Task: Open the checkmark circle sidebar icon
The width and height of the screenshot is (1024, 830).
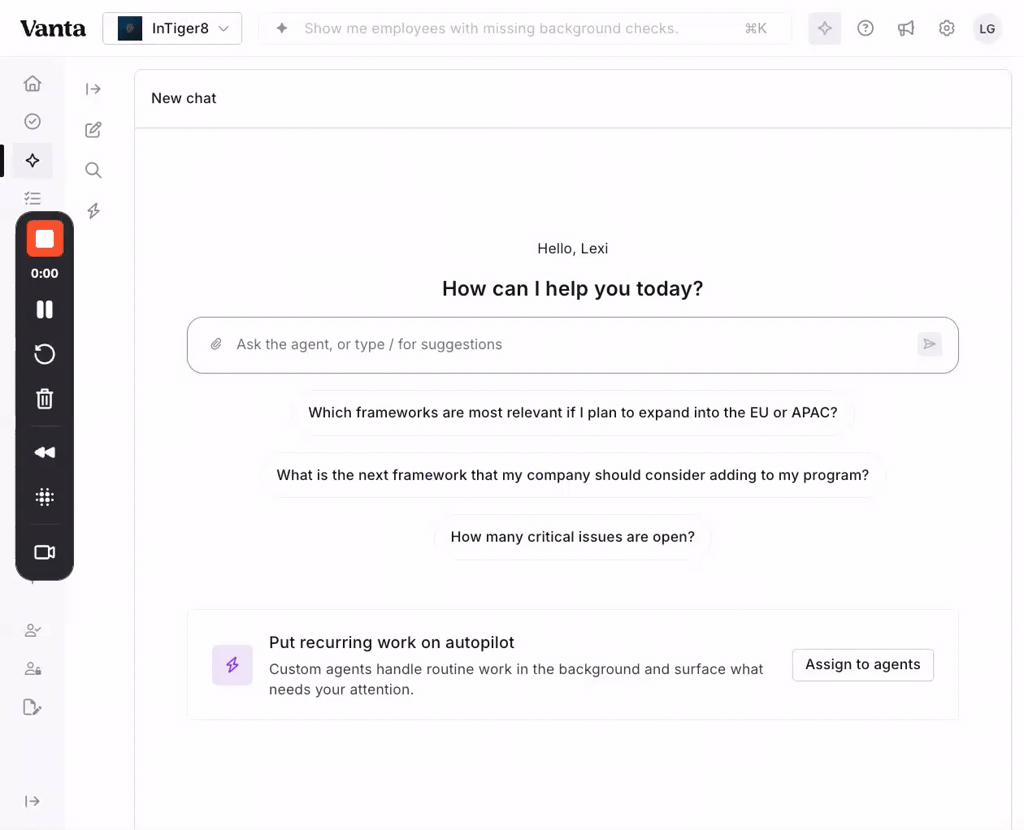Action: pos(32,121)
